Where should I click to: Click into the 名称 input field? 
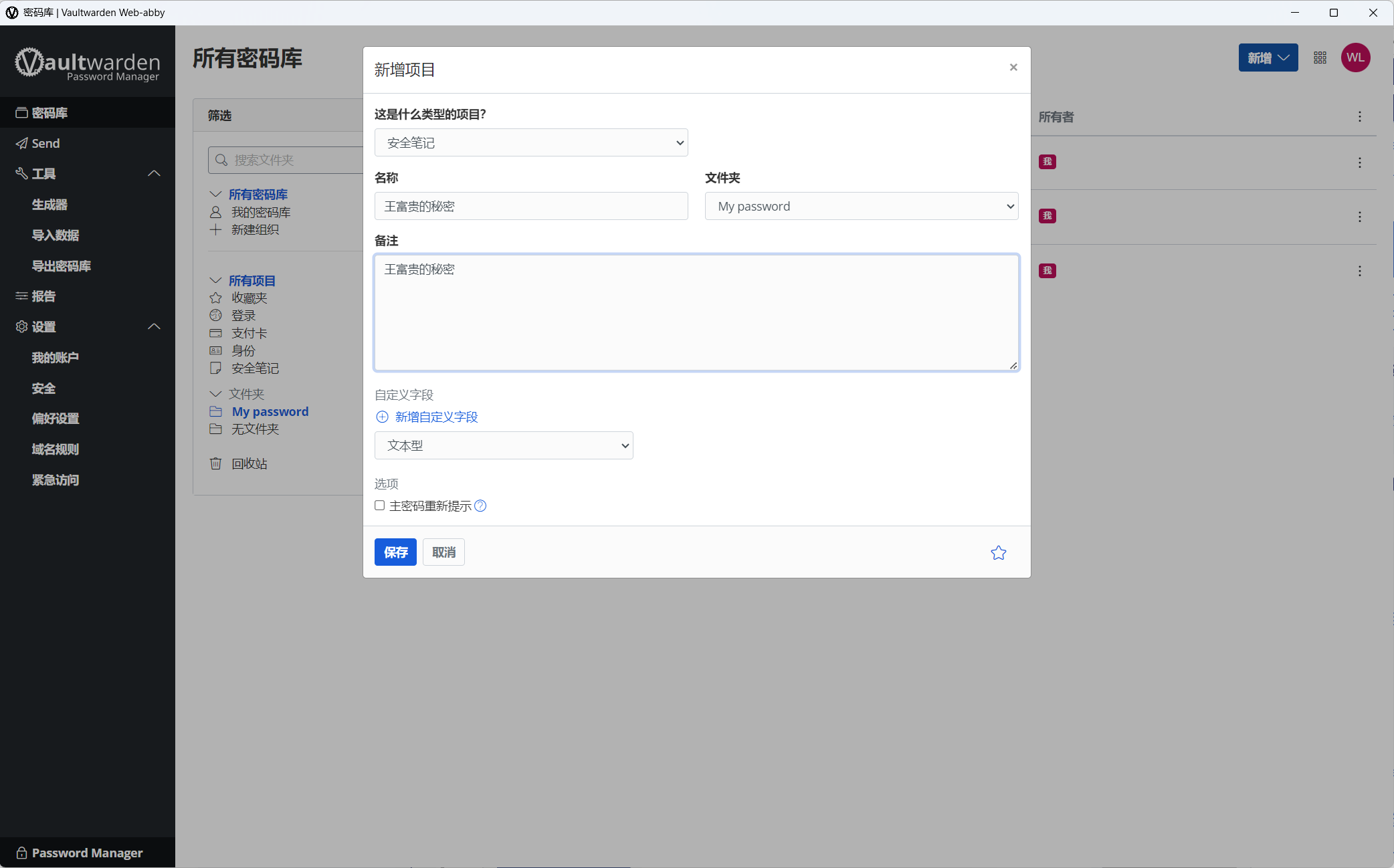coord(531,206)
